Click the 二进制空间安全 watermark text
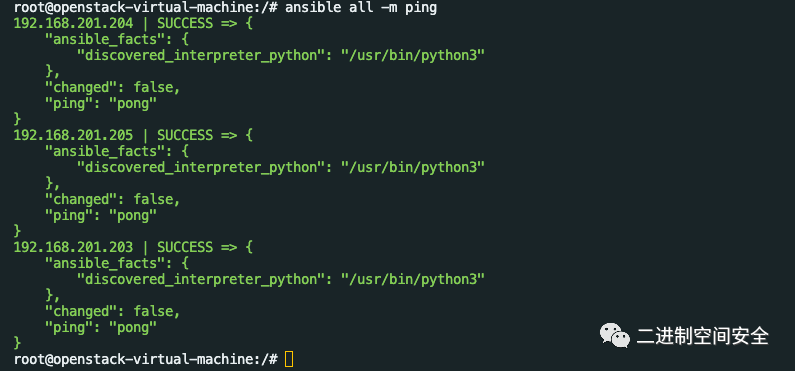This screenshot has height=371, width=795. 703,336
